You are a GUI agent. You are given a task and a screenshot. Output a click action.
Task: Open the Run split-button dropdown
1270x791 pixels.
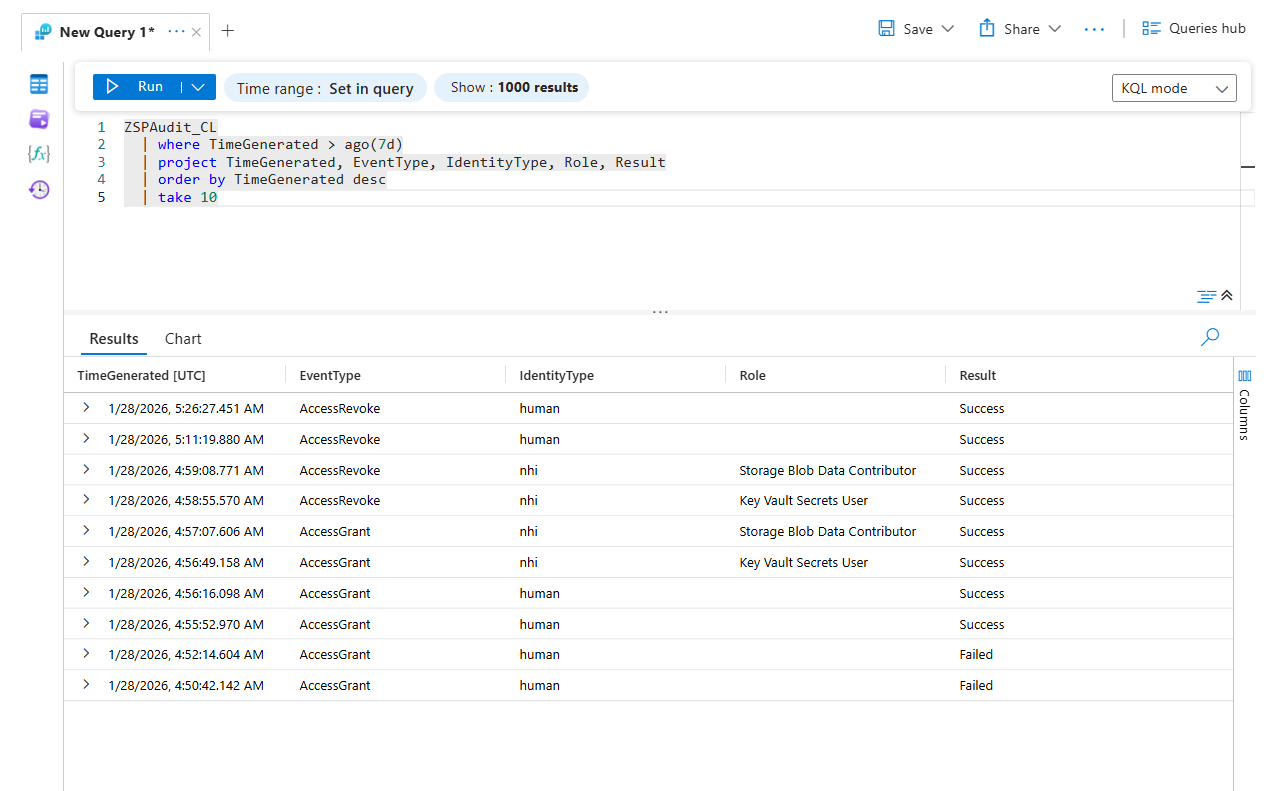click(x=197, y=86)
